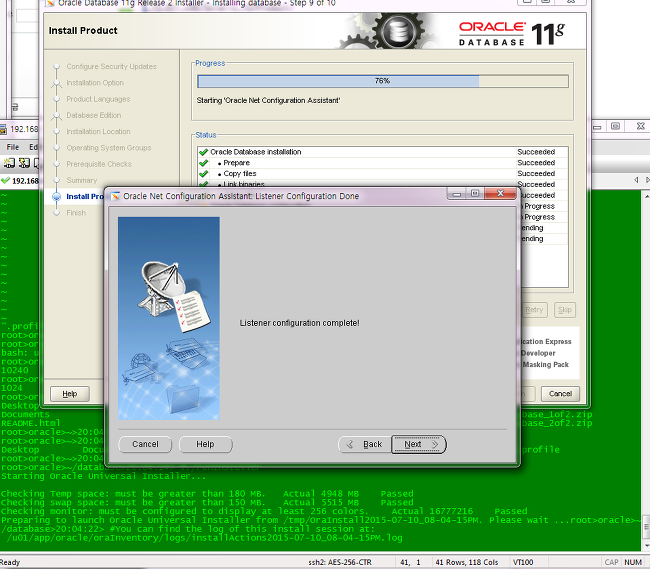
Task: Minimize the Net Configuration Assistant dialog
Action: click(457, 194)
